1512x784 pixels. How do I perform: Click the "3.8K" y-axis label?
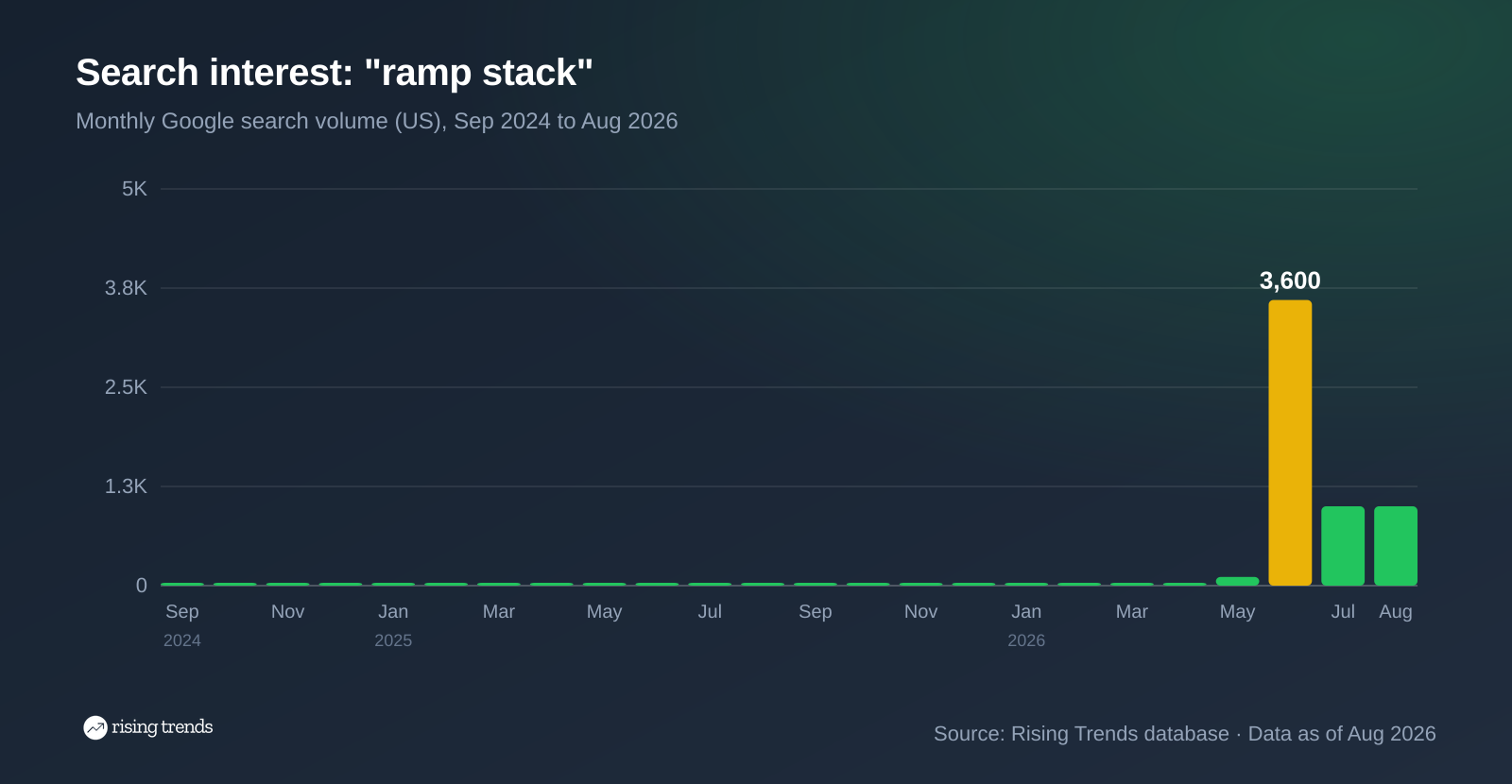pos(126,288)
